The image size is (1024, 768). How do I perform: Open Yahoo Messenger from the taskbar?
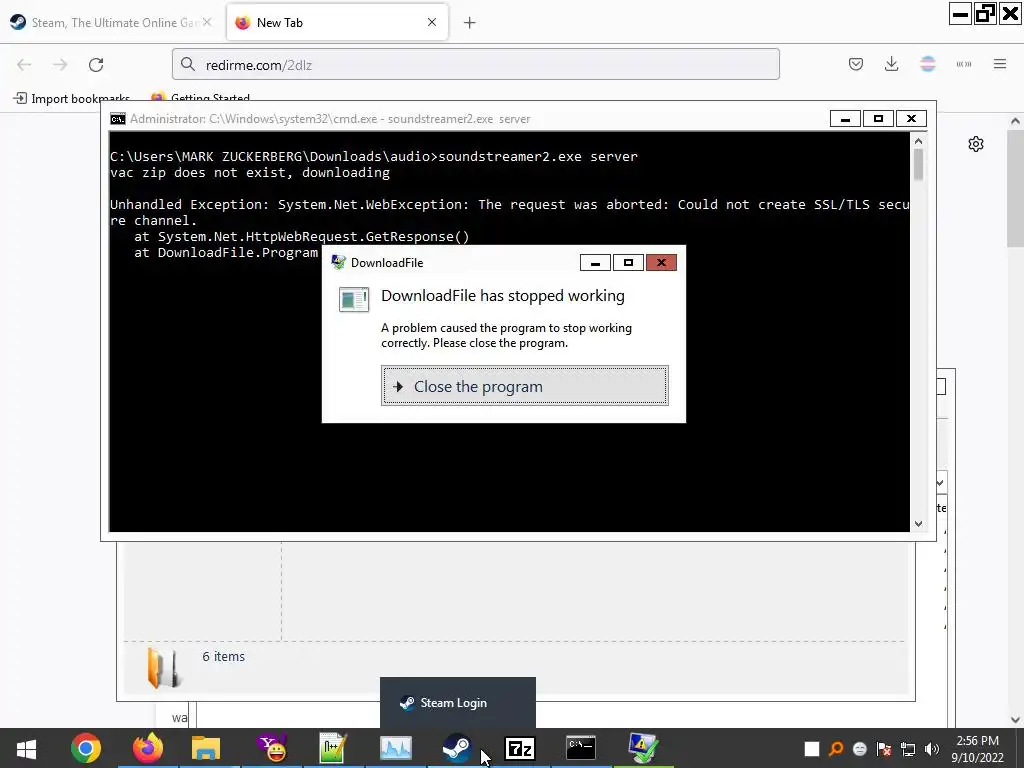pyautogui.click(x=272, y=748)
